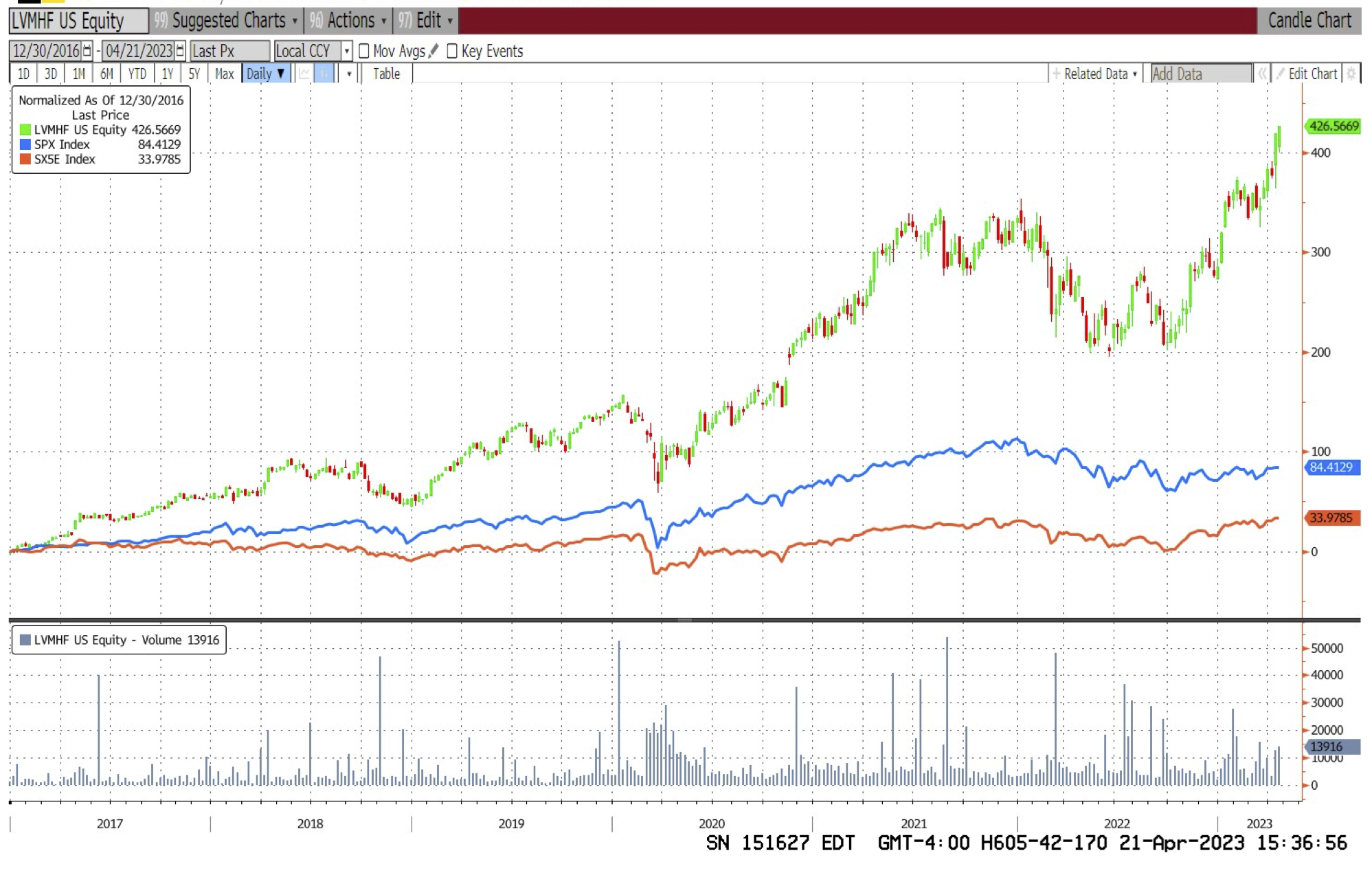This screenshot has height=875, width=1372.
Task: Click the Last Px field
Action: [229, 51]
